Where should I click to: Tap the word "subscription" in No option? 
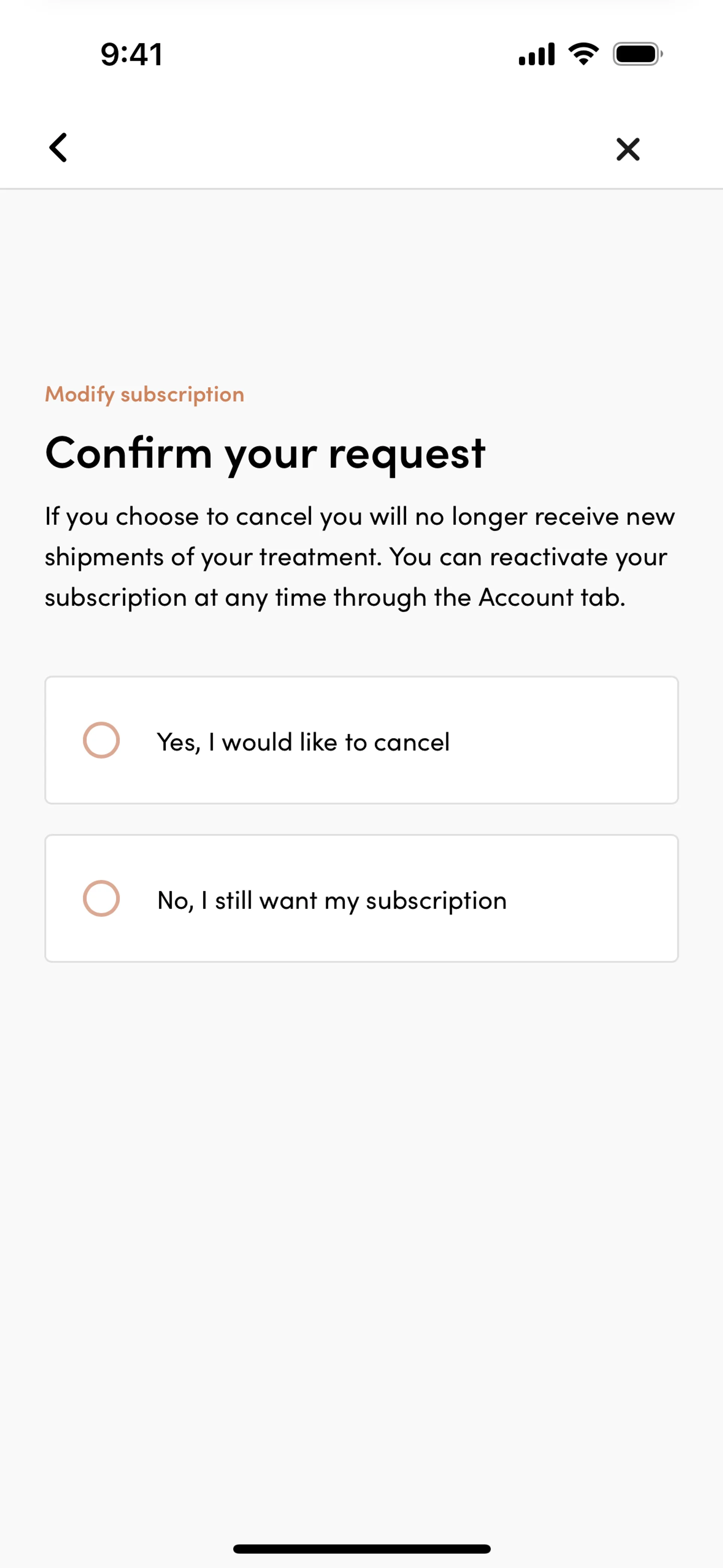point(436,900)
